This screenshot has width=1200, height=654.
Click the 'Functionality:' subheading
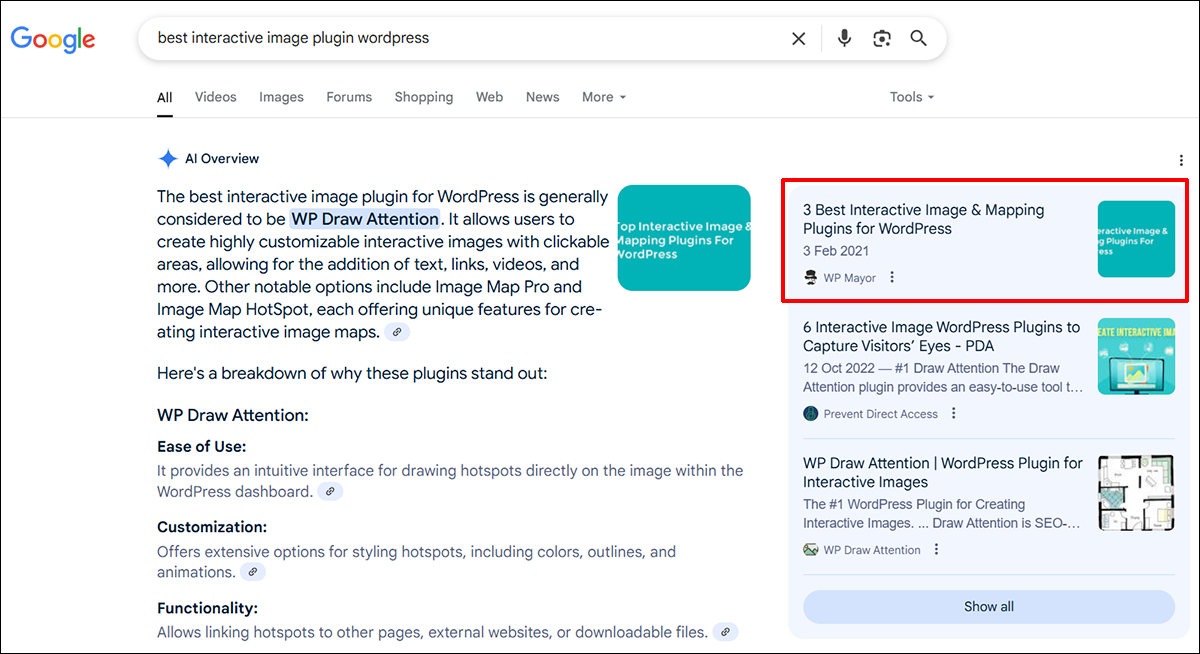(x=207, y=607)
